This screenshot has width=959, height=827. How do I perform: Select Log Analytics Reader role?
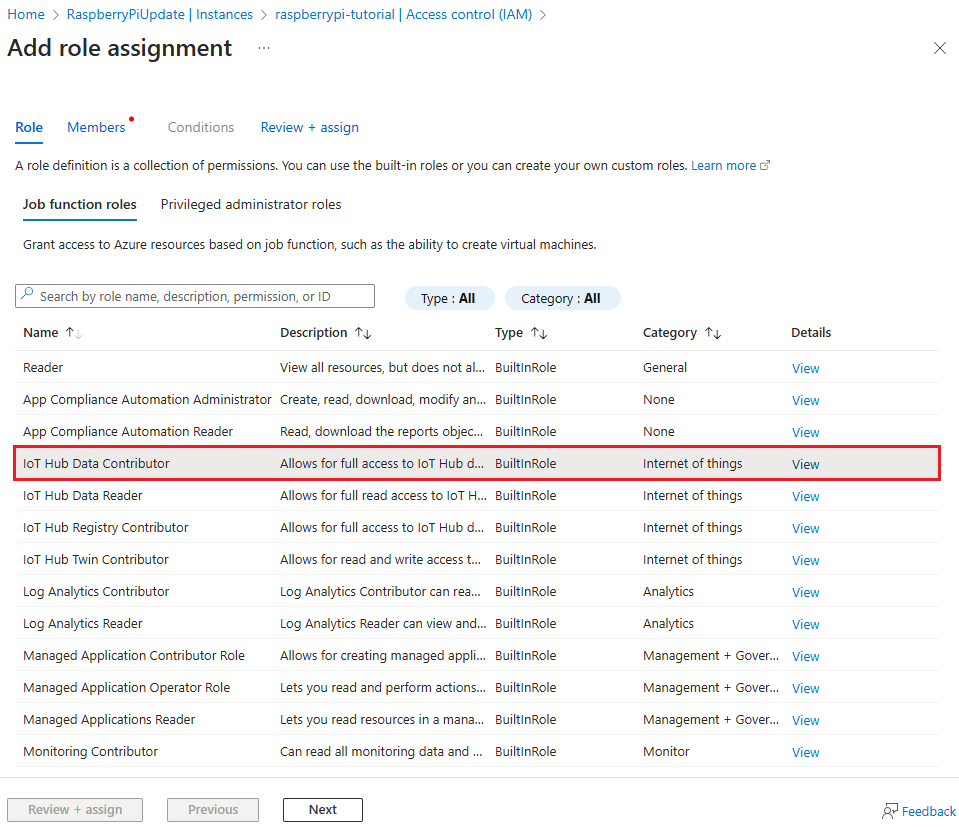click(x=477, y=623)
